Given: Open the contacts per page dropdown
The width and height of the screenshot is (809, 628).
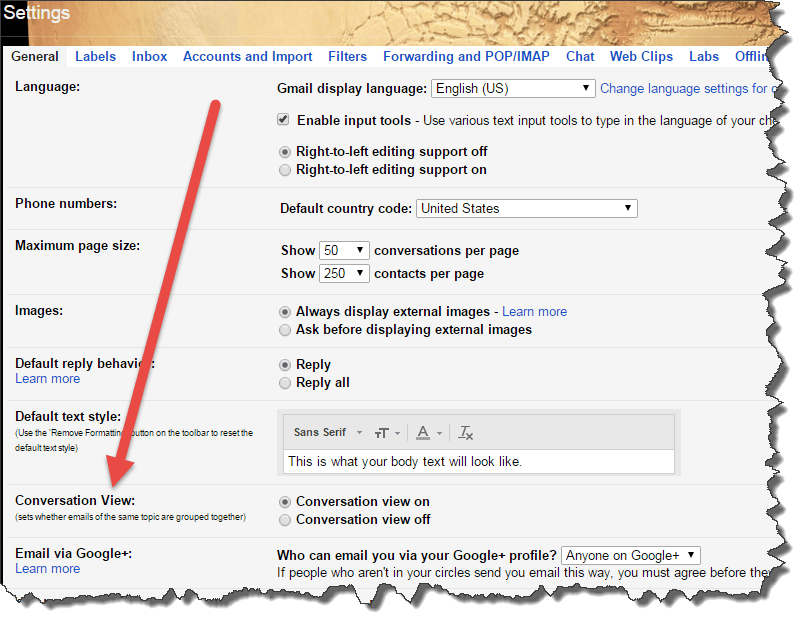Looking at the screenshot, I should (x=344, y=273).
